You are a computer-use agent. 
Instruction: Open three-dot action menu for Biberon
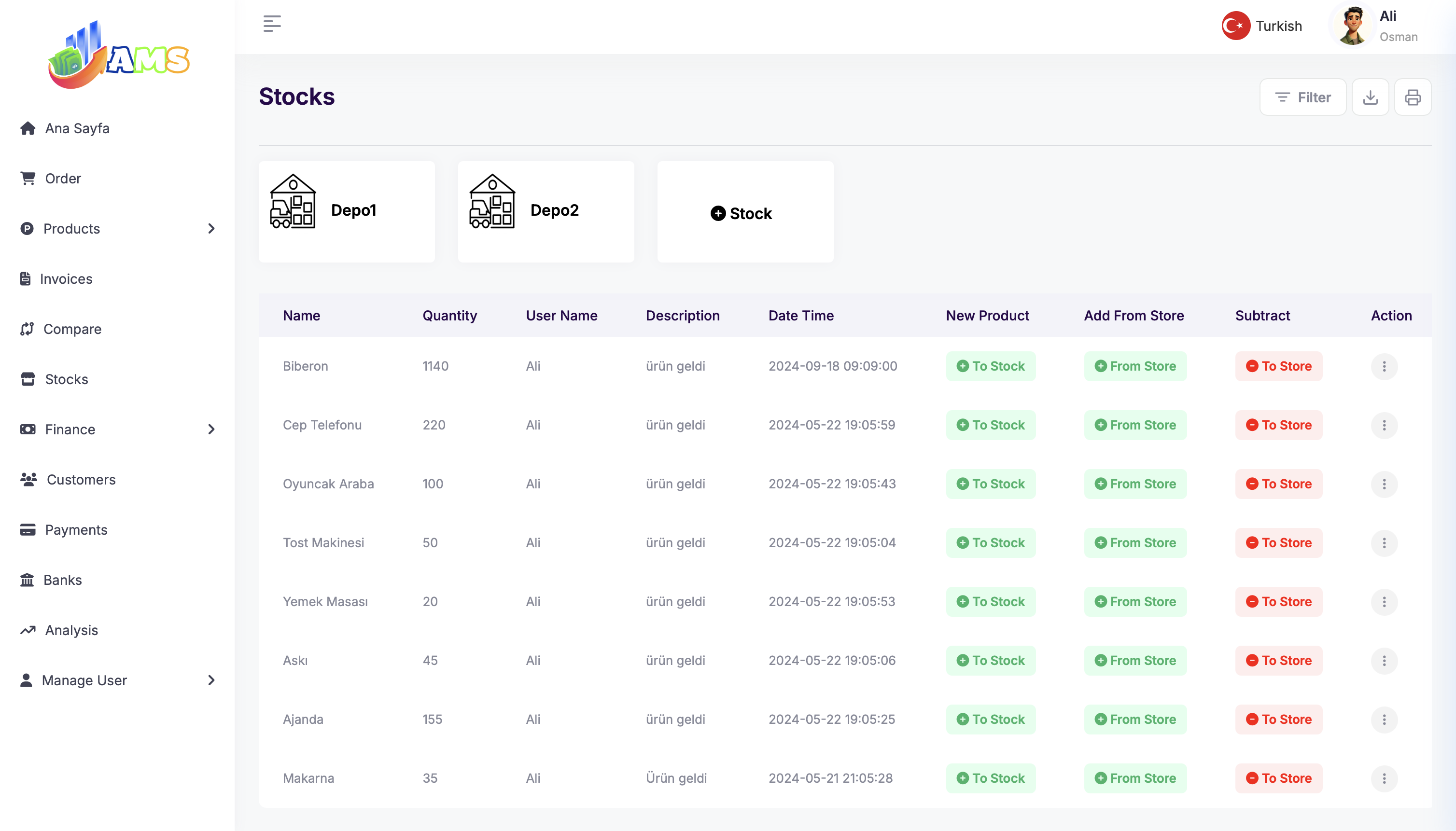click(x=1384, y=366)
